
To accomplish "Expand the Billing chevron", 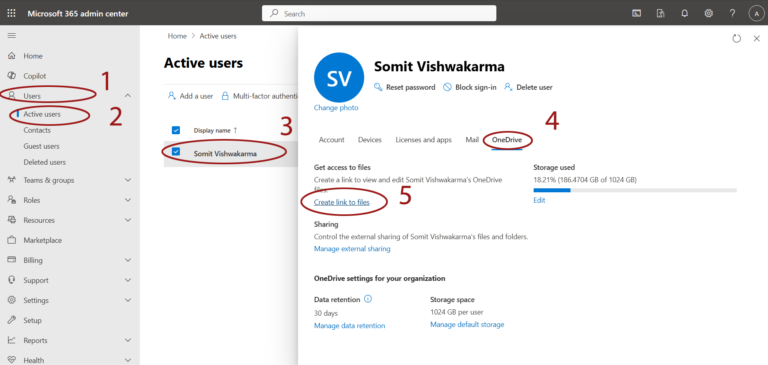I will coord(128,260).
